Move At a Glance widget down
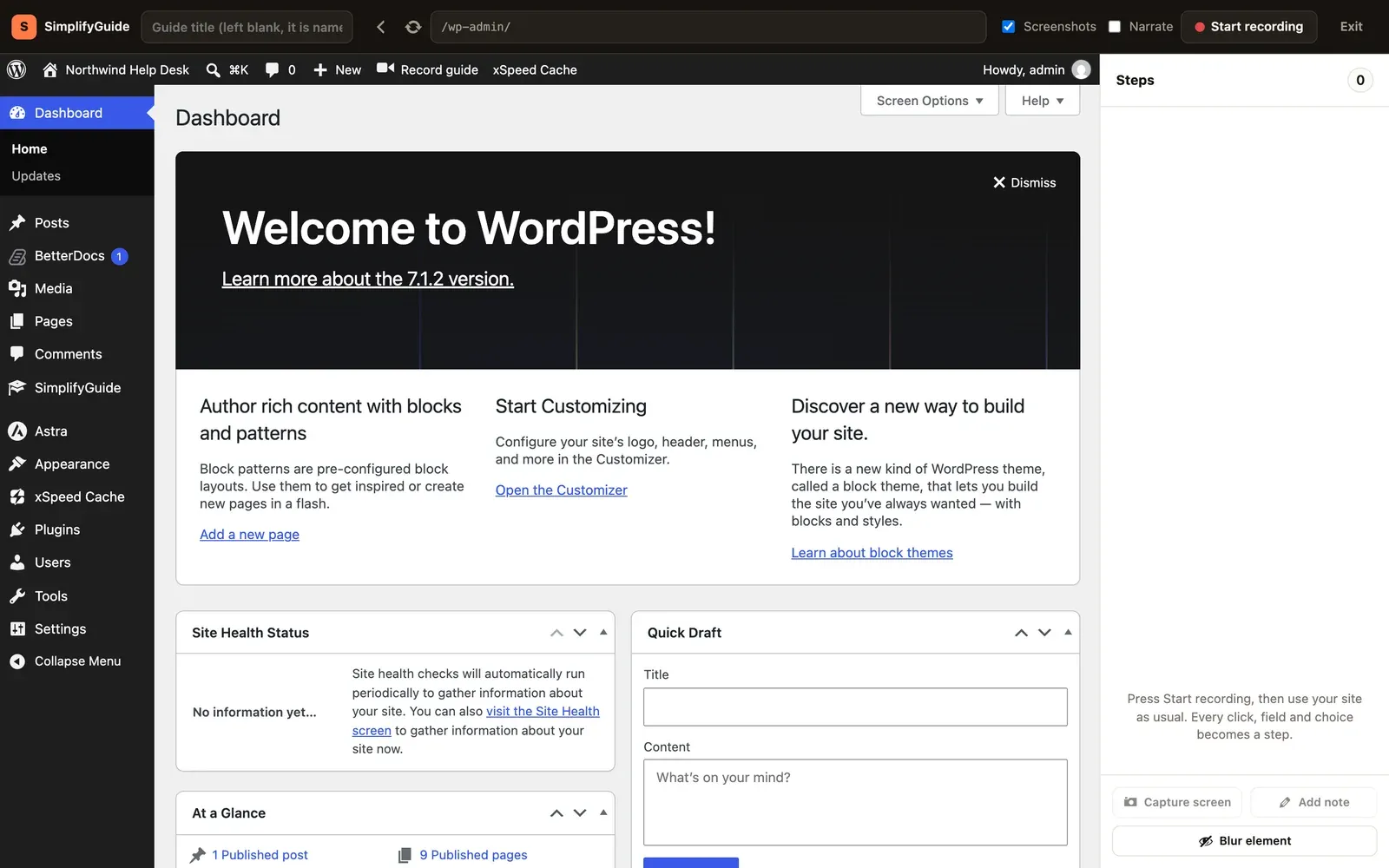Image resolution: width=1389 pixels, height=868 pixels. (580, 813)
